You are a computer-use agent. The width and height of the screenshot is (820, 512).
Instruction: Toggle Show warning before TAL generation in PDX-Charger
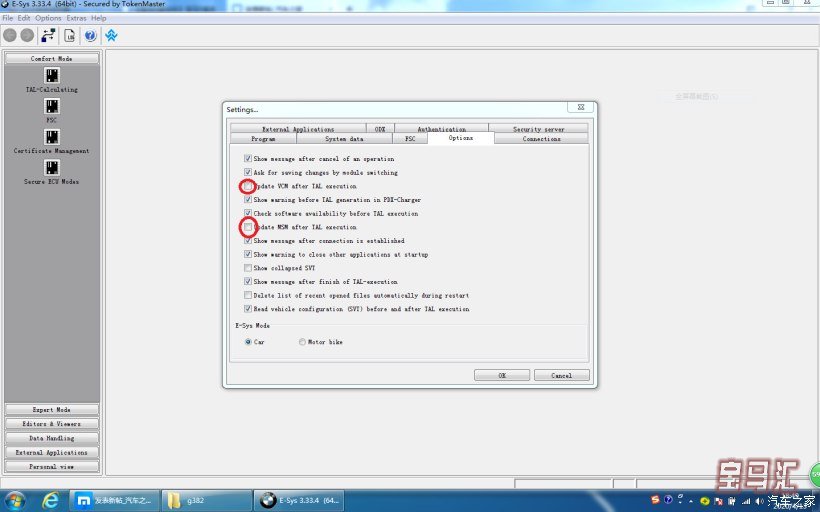[x=248, y=200]
